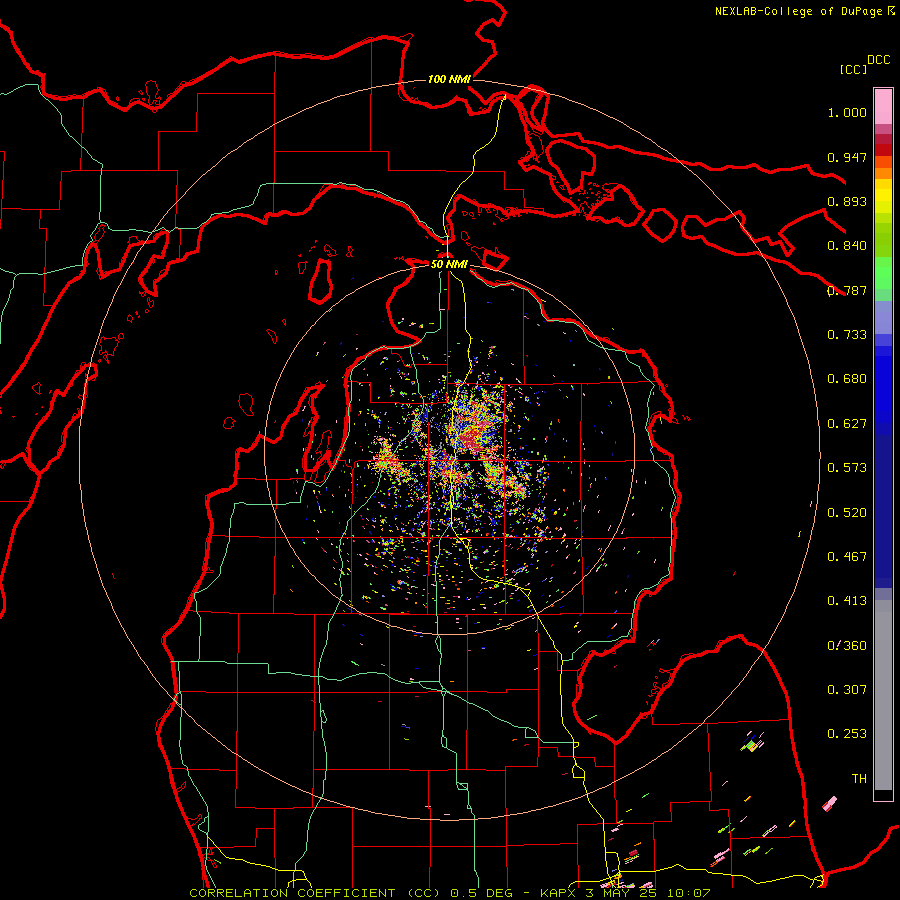Image resolution: width=900 pixels, height=900 pixels.
Task: Select the 0.253 legend value
Action: point(847,734)
